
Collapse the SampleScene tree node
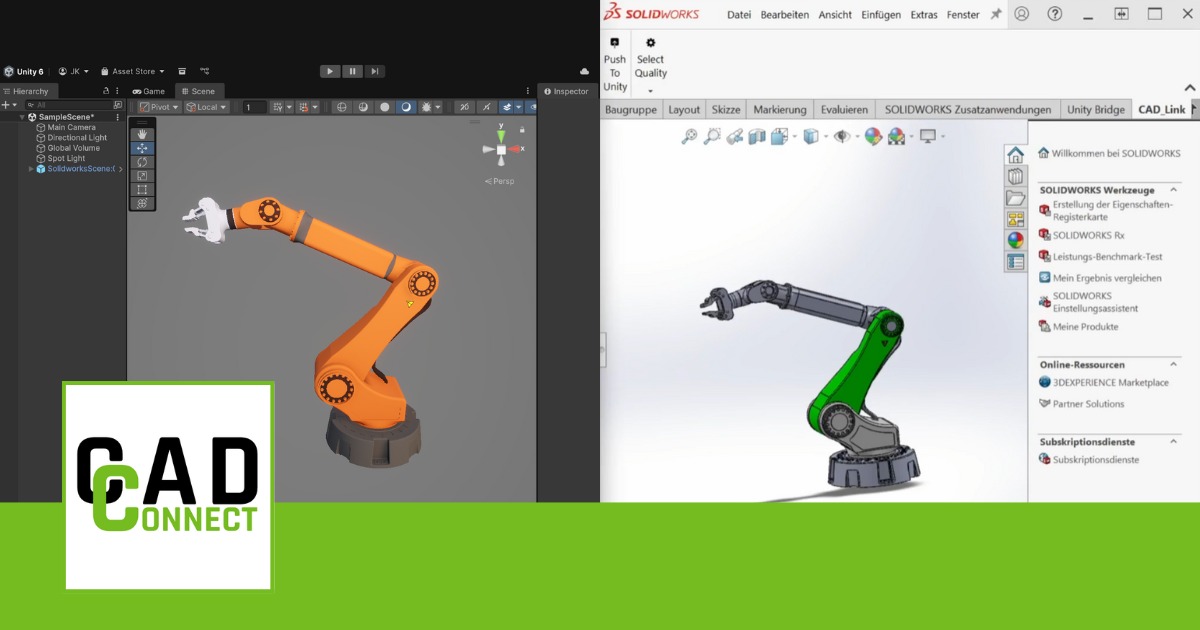(x=22, y=117)
